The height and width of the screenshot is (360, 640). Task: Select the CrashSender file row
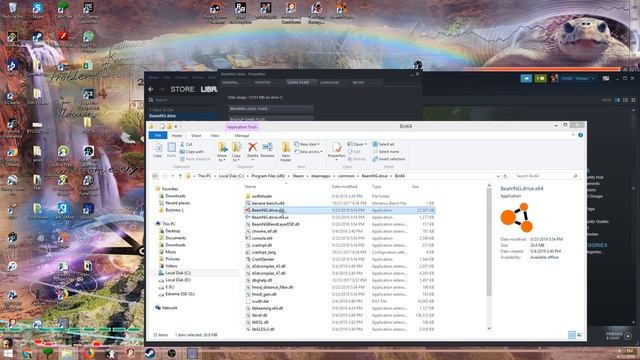click(x=340, y=259)
